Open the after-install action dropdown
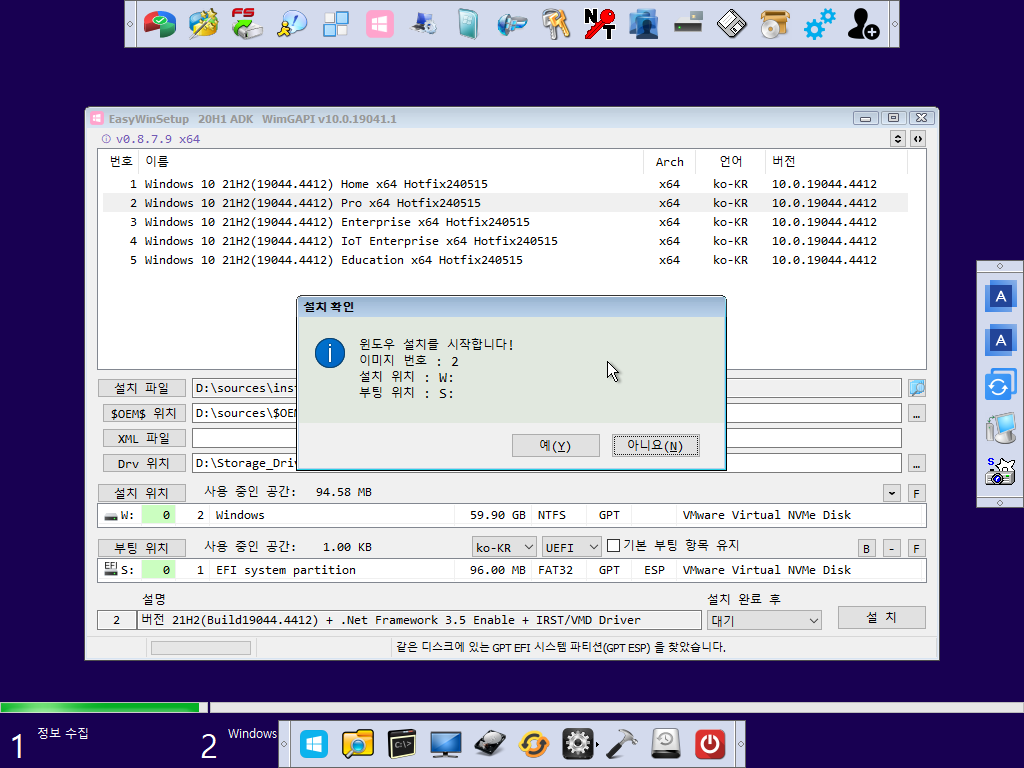Screen dimensions: 1024x768 (764, 620)
